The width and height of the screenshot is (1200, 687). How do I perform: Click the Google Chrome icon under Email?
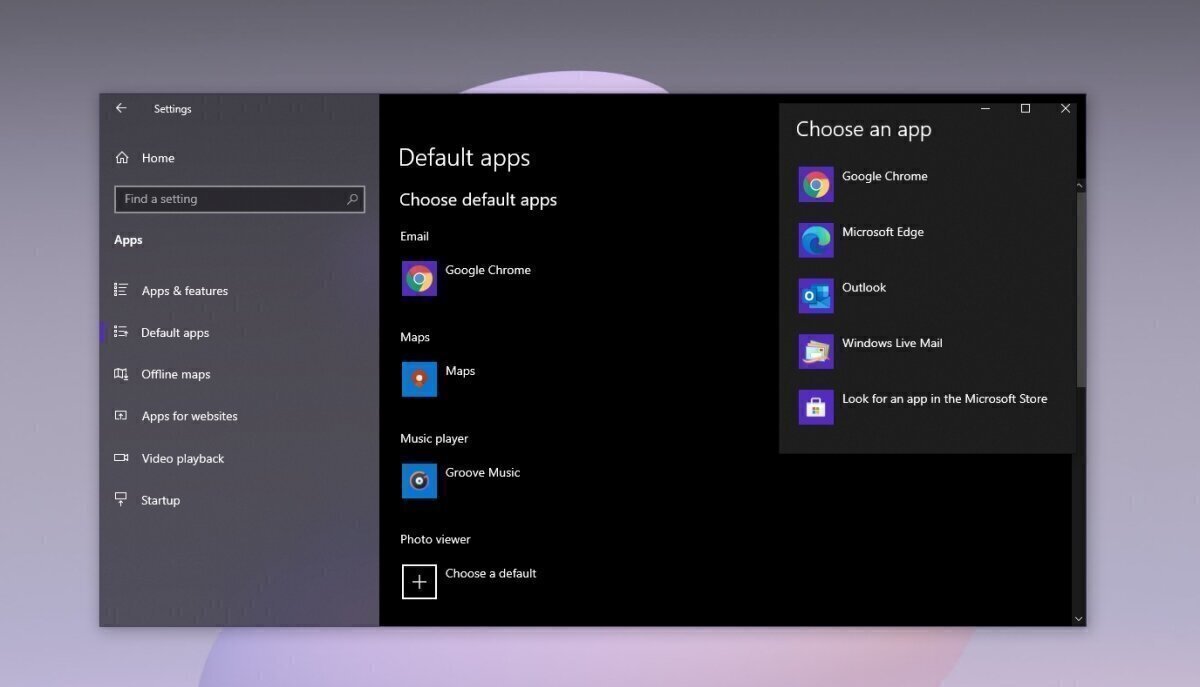pyautogui.click(x=419, y=279)
